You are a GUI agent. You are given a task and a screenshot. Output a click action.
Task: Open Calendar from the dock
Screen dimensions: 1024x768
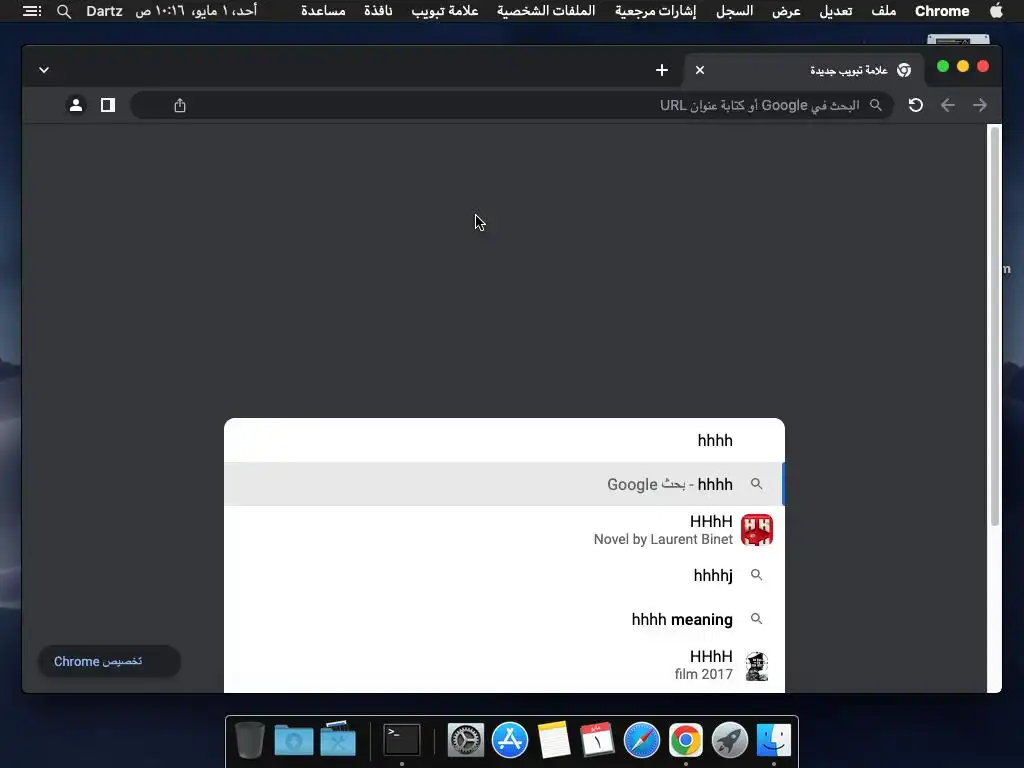point(598,741)
